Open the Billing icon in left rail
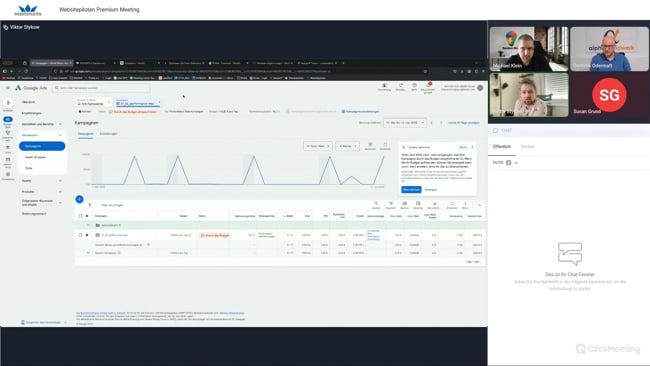This screenshot has height=366, width=650. (x=8, y=160)
